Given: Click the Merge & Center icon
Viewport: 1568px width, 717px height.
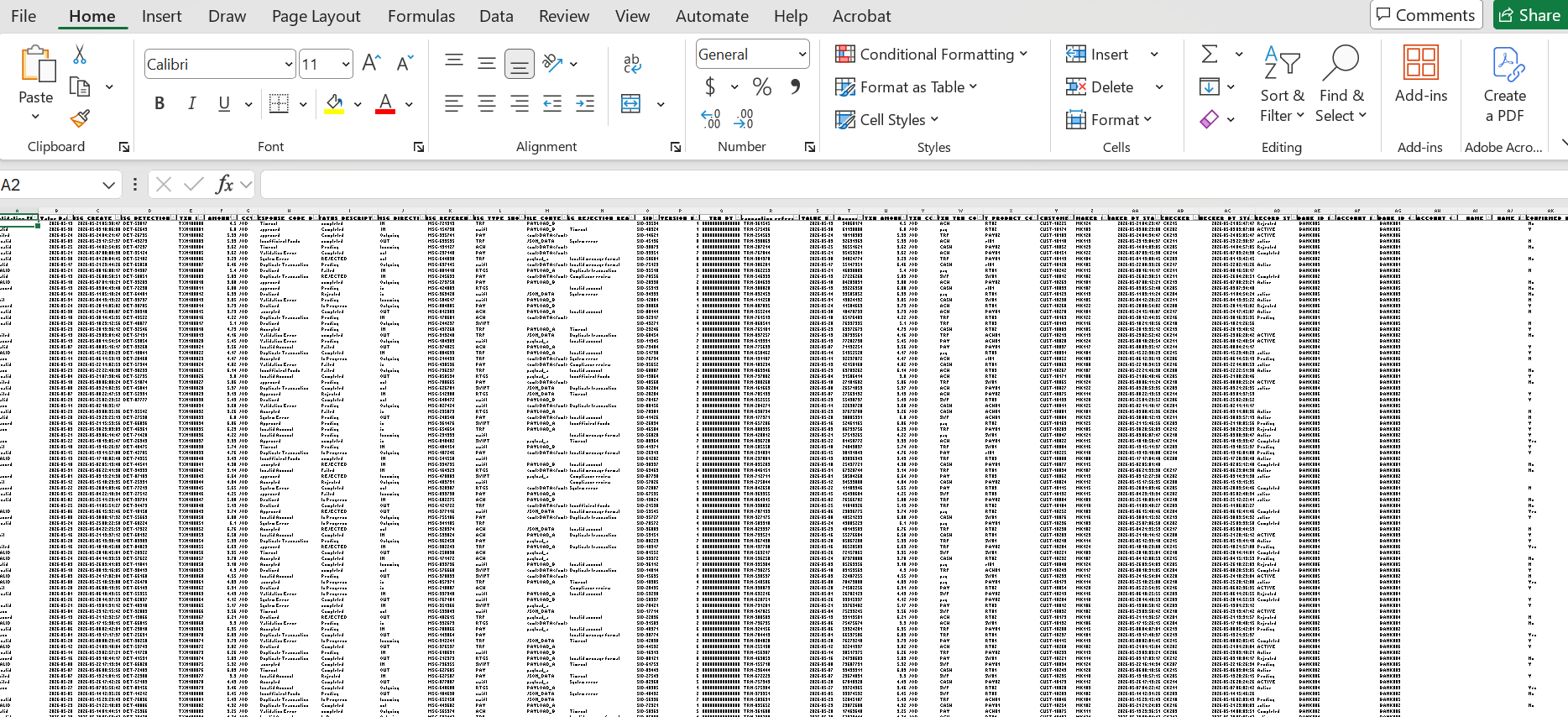Looking at the screenshot, I should [x=630, y=103].
